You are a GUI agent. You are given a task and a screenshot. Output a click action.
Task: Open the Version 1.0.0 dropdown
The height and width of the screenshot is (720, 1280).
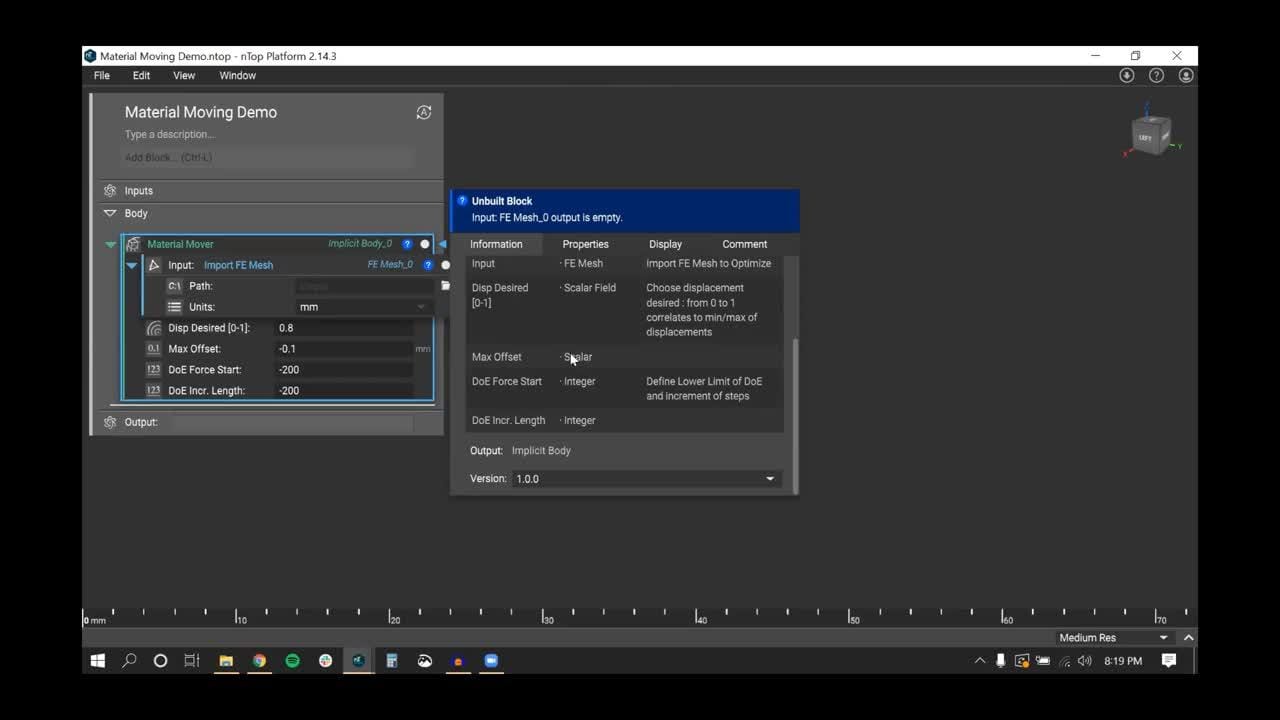click(646, 479)
